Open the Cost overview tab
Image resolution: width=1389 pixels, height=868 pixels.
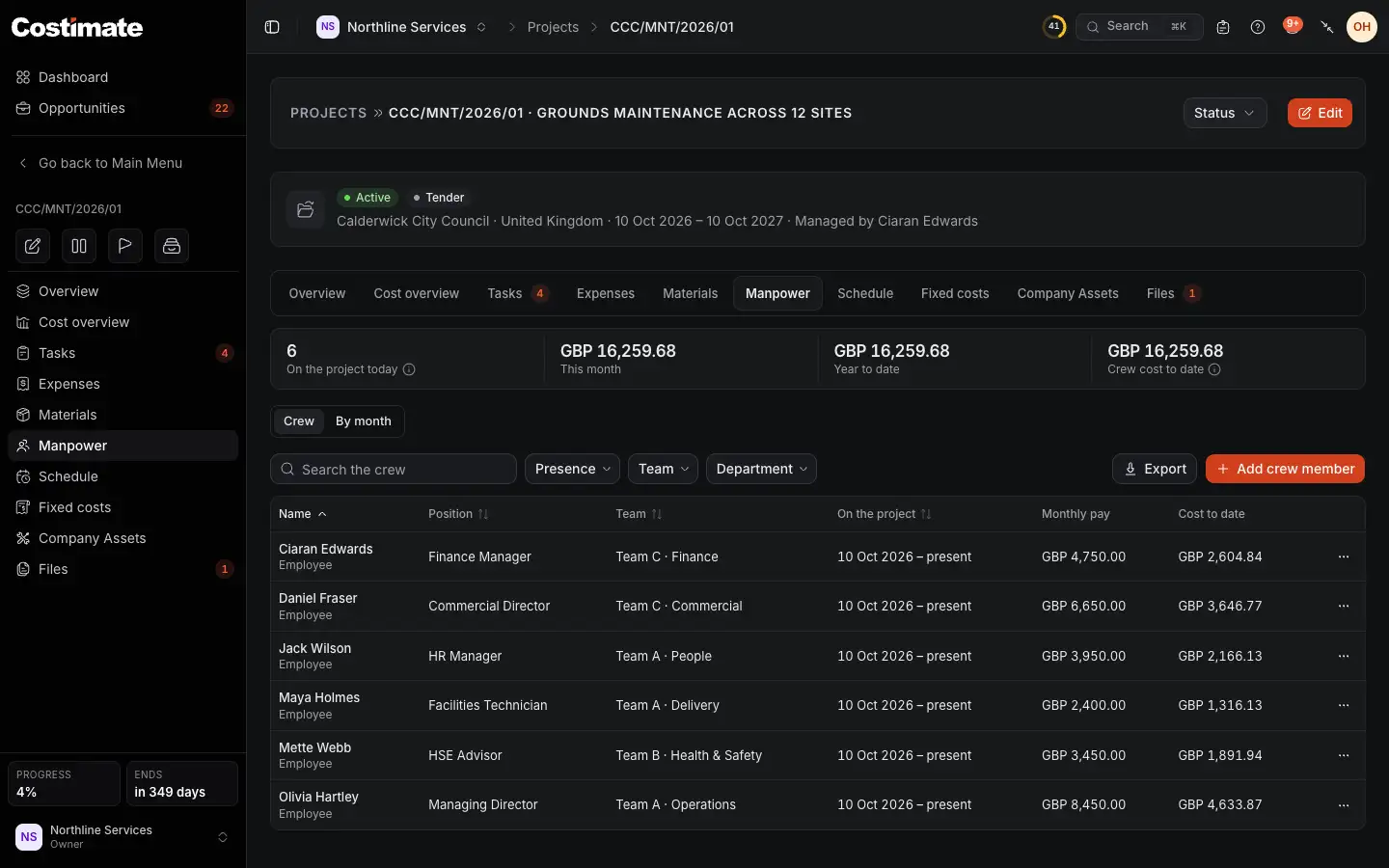click(x=417, y=293)
